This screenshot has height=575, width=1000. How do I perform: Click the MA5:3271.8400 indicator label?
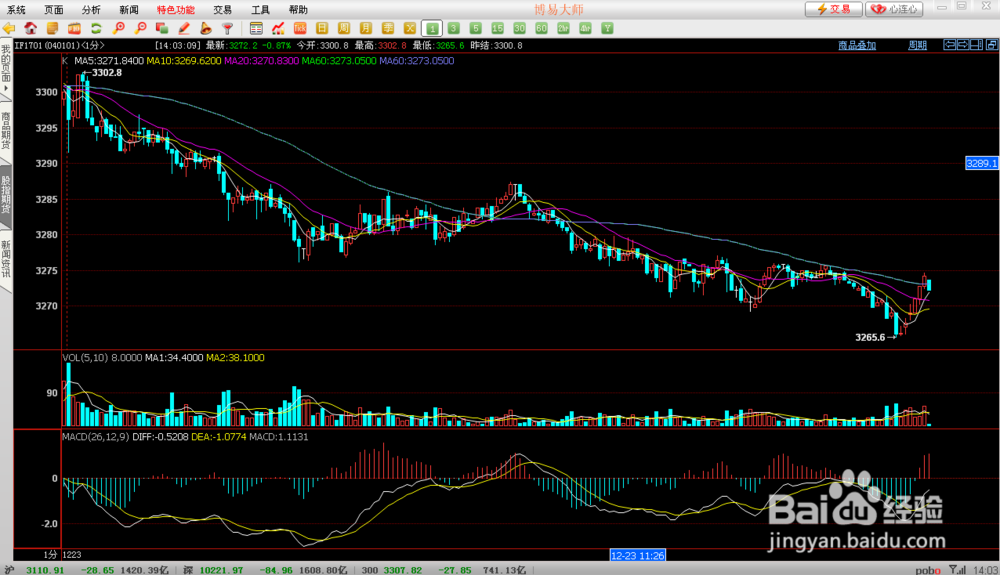click(x=109, y=61)
